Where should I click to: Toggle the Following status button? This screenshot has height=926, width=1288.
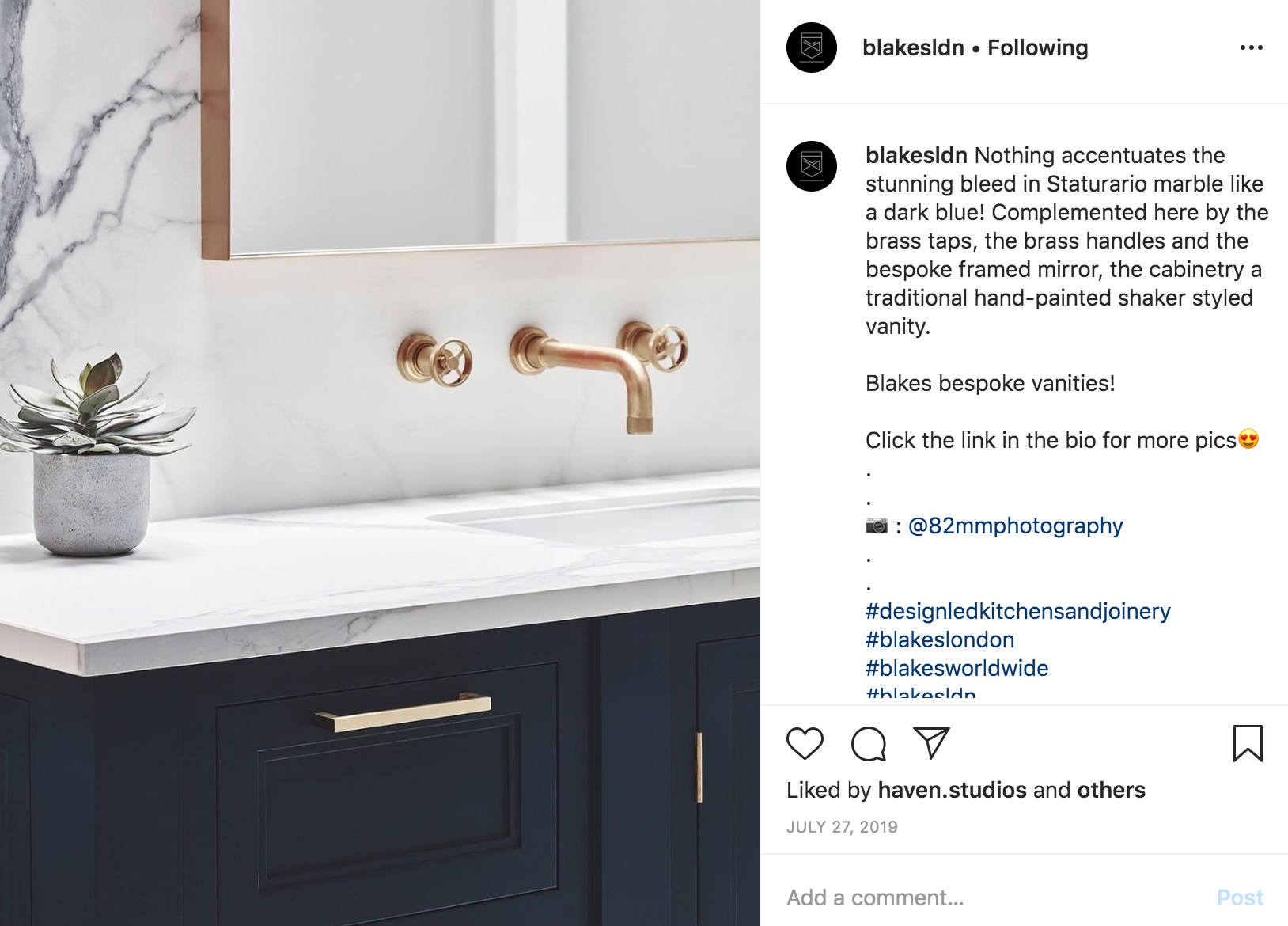click(x=1038, y=48)
